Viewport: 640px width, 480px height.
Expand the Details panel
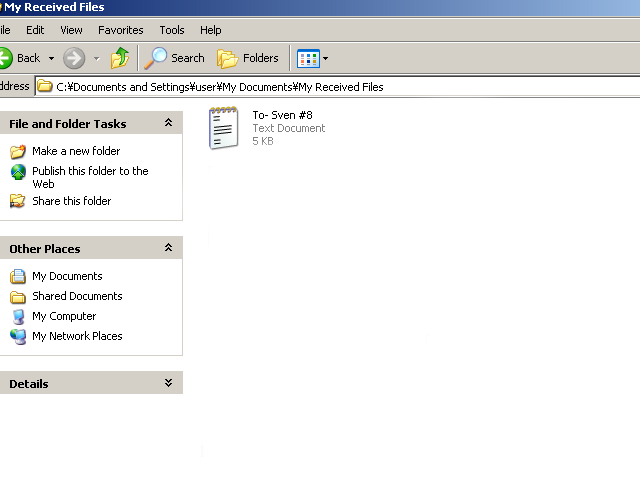coord(168,383)
